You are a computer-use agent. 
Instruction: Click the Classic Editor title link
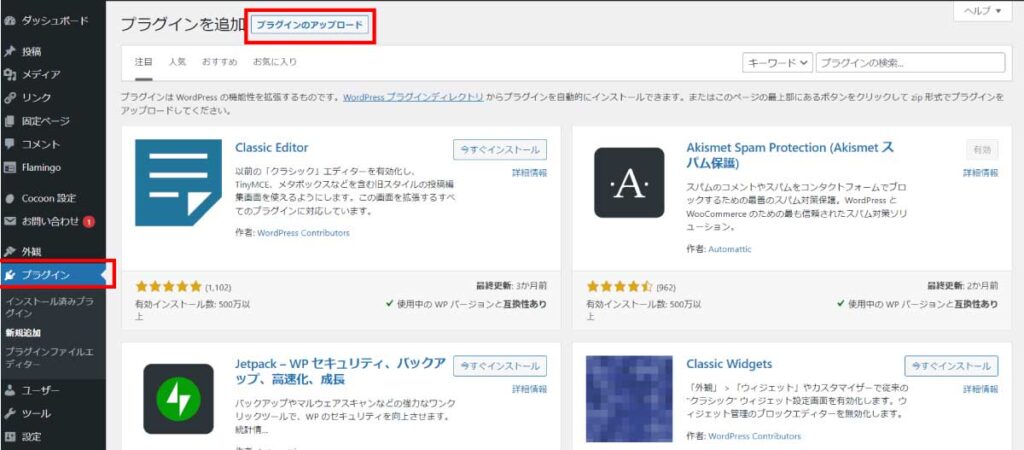coord(272,147)
